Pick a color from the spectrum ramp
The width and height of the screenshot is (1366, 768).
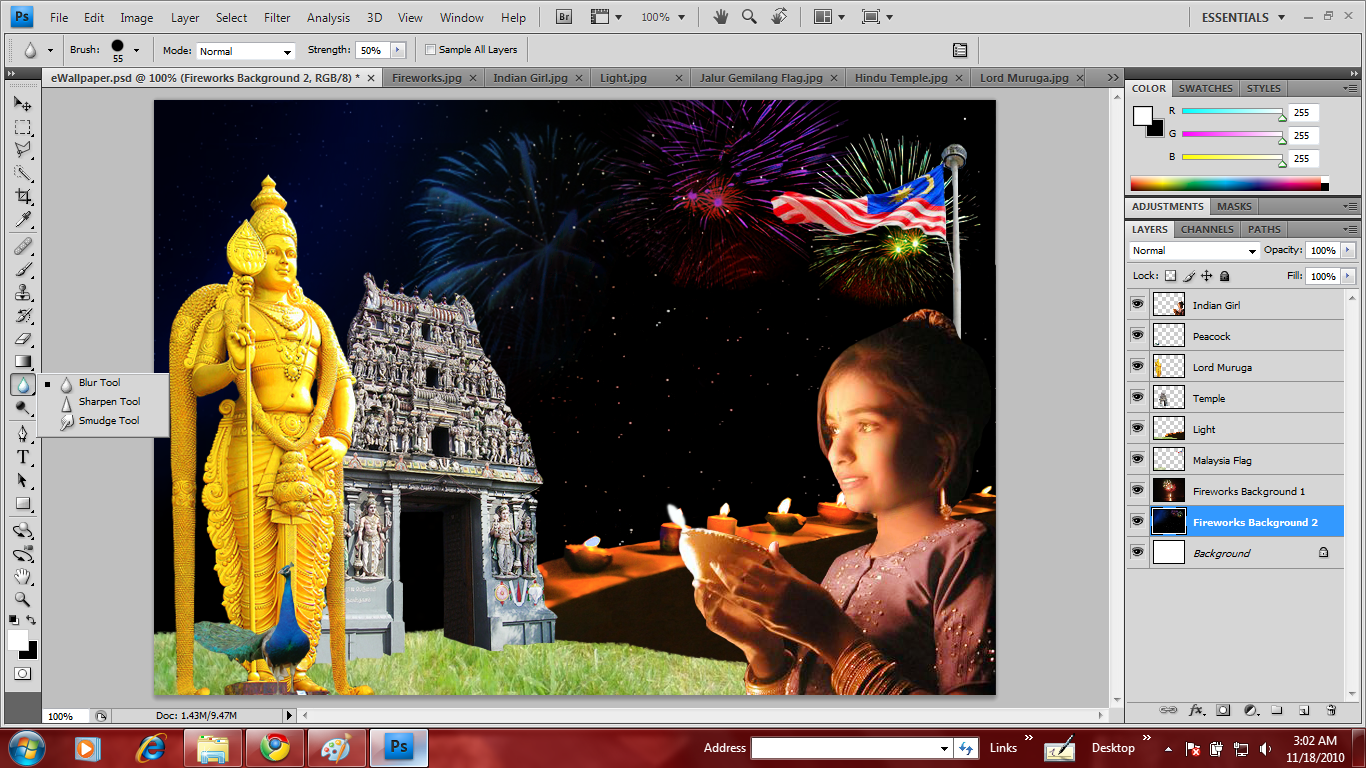click(1226, 184)
